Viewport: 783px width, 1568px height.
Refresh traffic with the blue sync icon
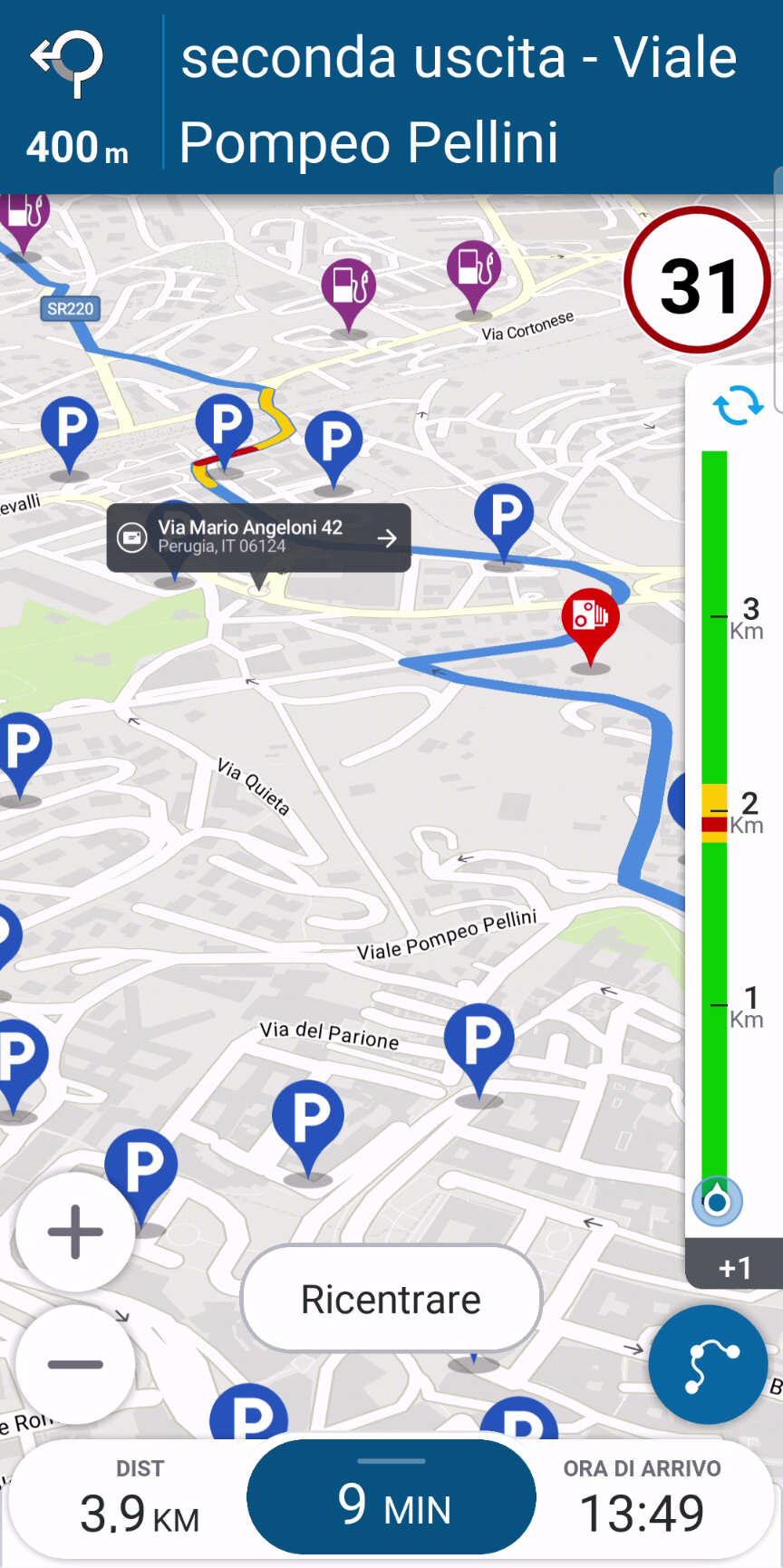click(x=738, y=405)
